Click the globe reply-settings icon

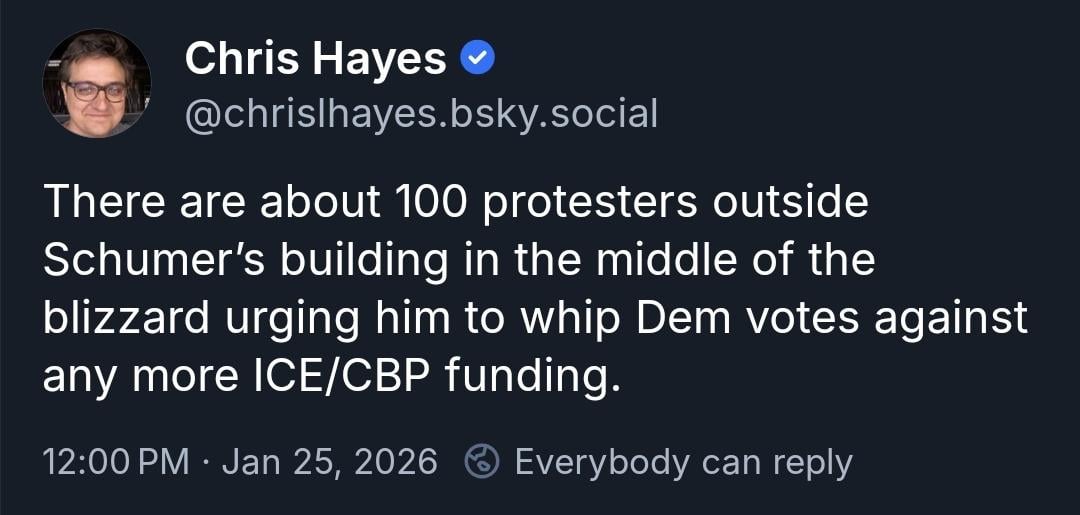(x=483, y=461)
